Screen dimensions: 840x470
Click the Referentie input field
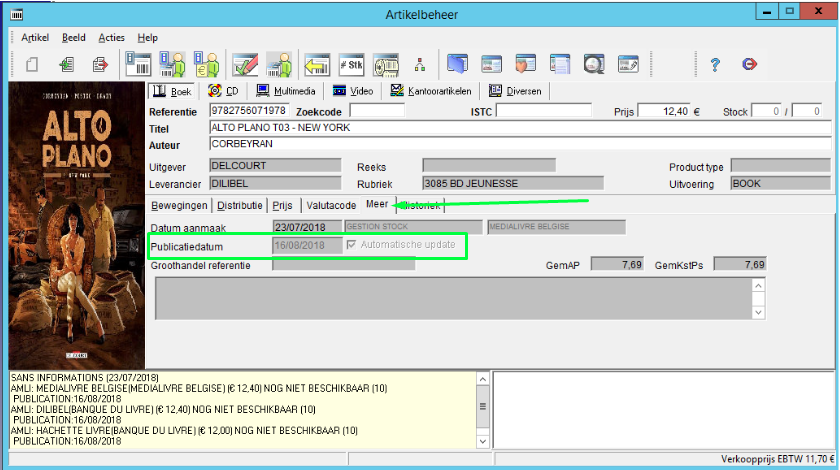click(x=249, y=110)
